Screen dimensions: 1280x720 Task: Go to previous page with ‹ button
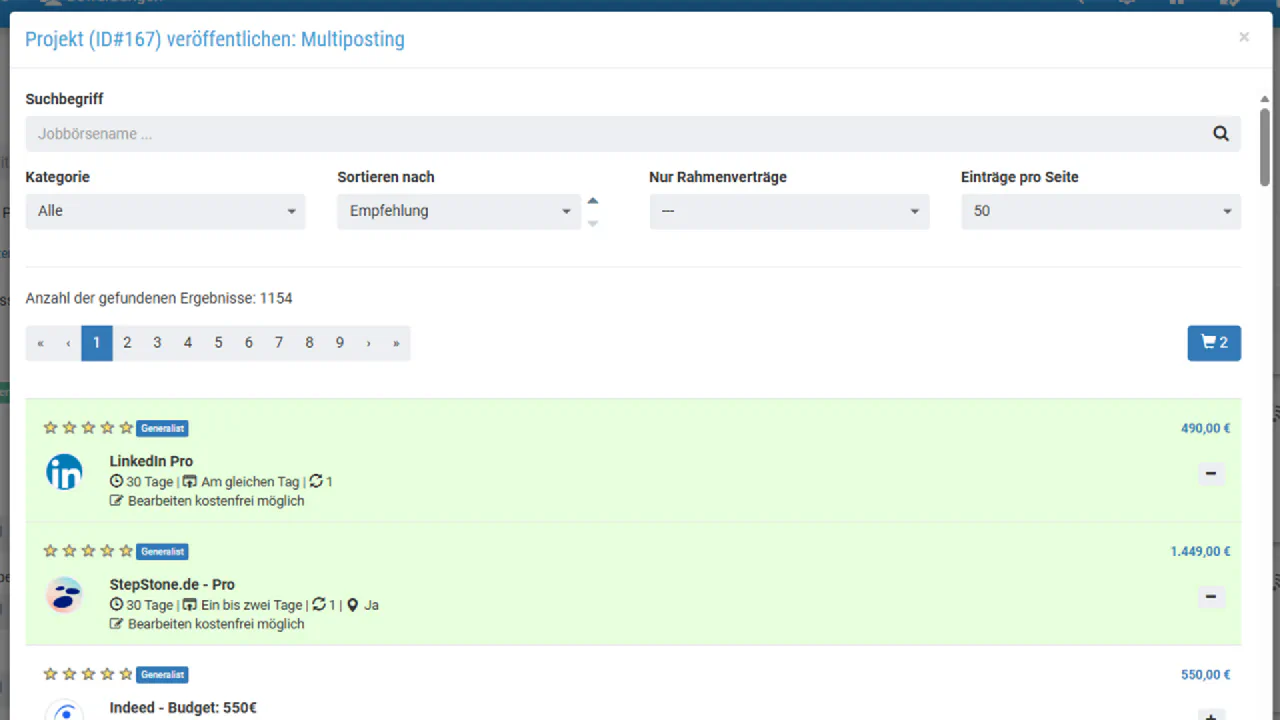[x=68, y=343]
